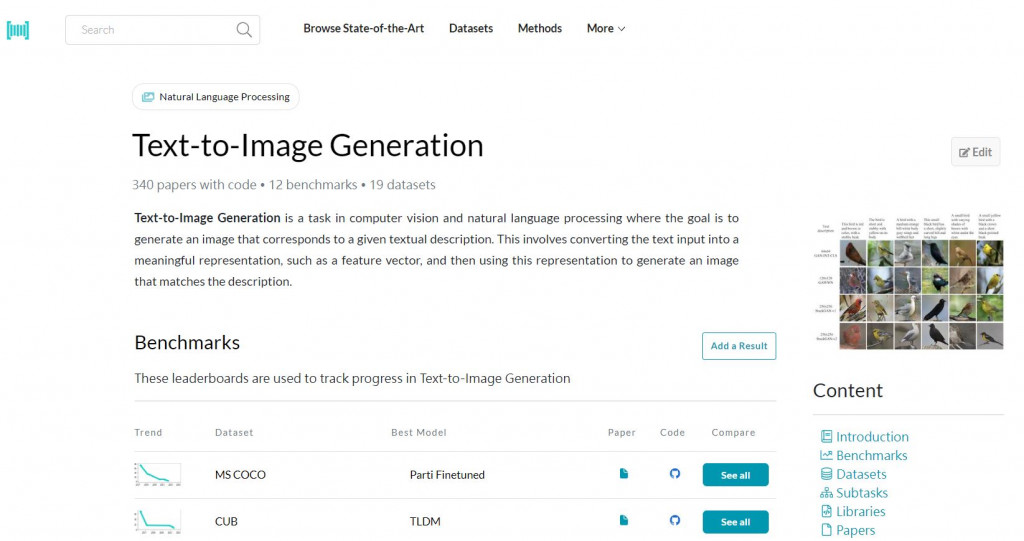Jump to Subtasks in Content sidebar
This screenshot has height=541, width=1024.
pos(861,493)
